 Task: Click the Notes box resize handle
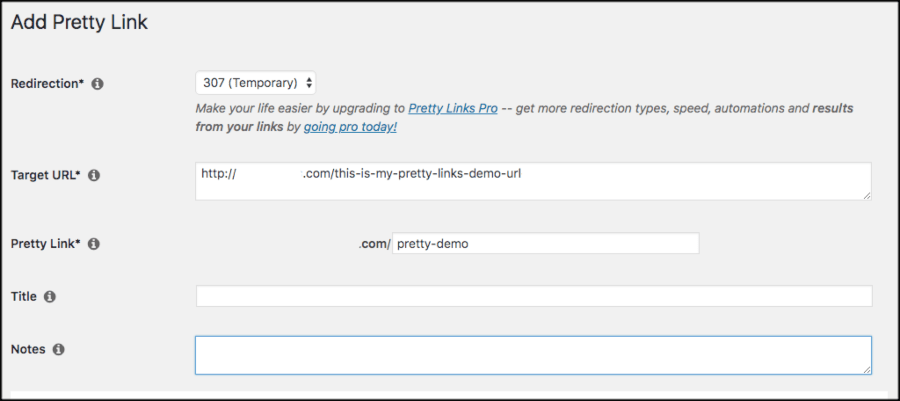point(866,369)
